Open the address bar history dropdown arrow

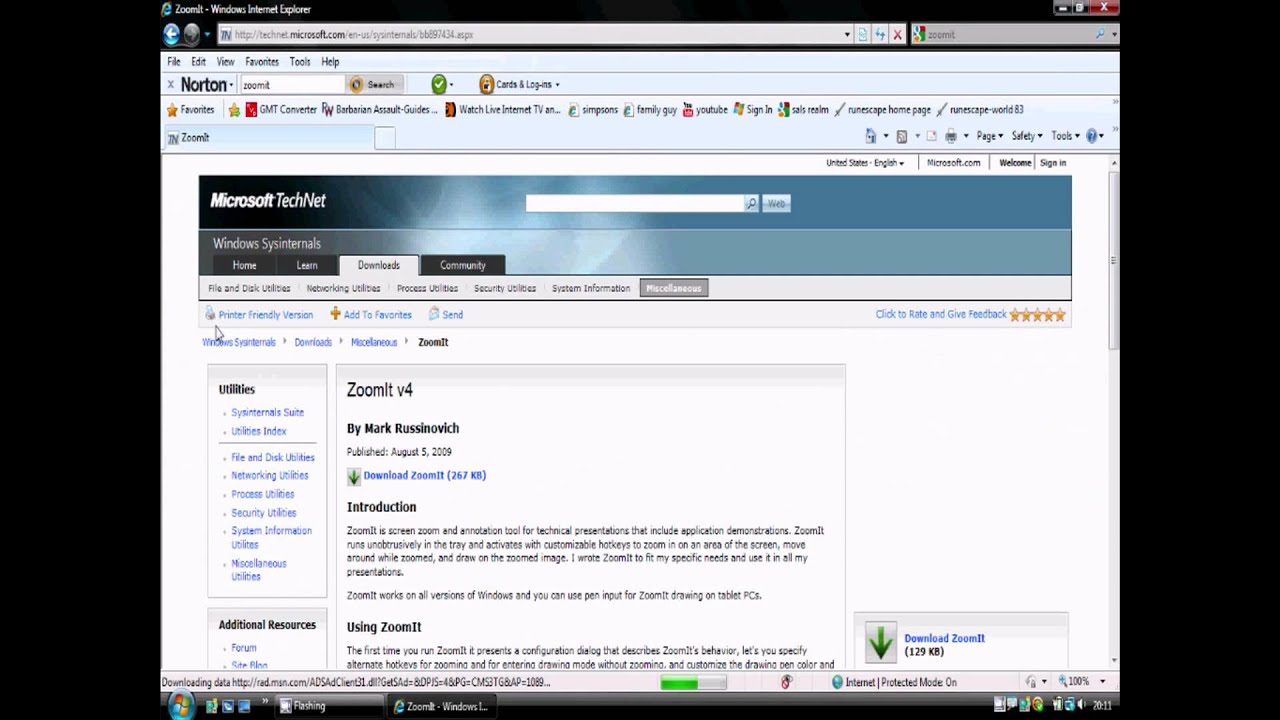point(847,34)
